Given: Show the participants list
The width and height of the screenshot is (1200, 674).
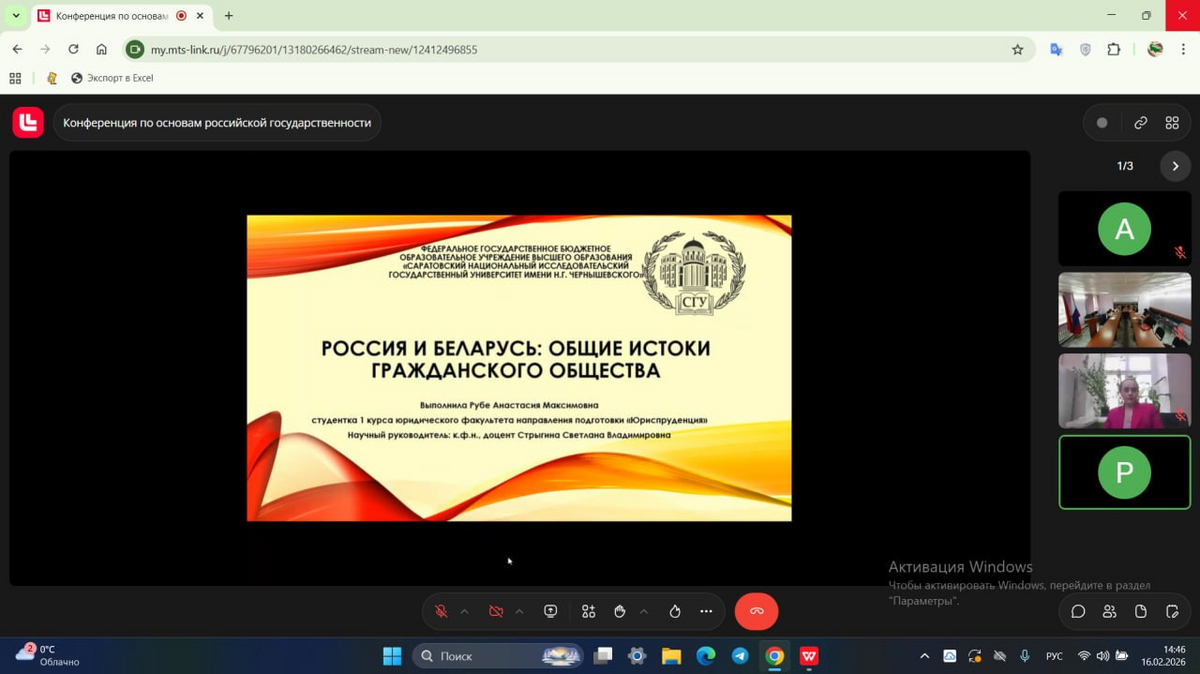Looking at the screenshot, I should click(x=1109, y=611).
